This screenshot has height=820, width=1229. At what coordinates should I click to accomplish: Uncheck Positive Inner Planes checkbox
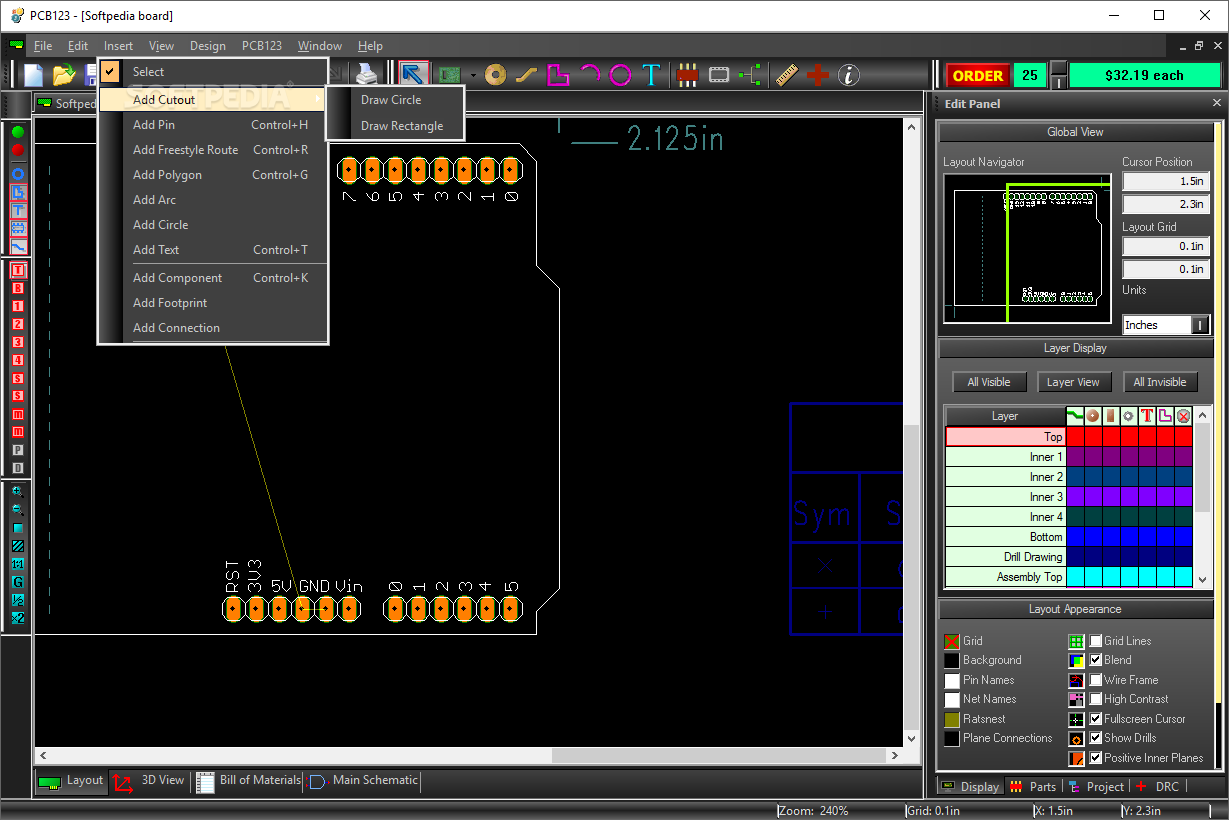click(x=1096, y=758)
